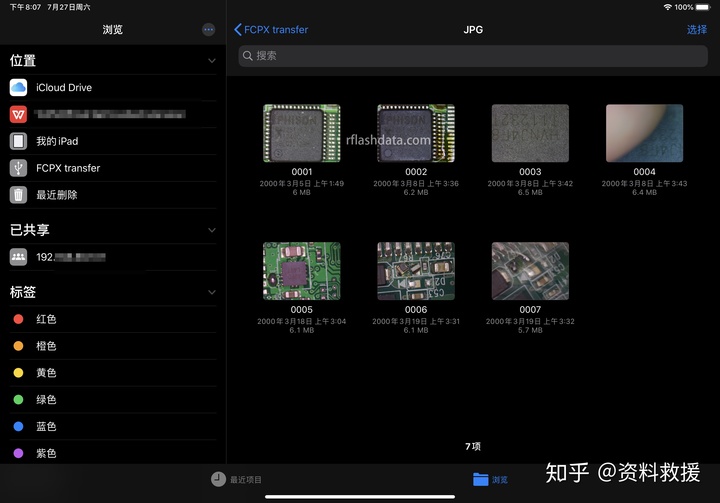Open image thumbnail 0006

pos(416,271)
